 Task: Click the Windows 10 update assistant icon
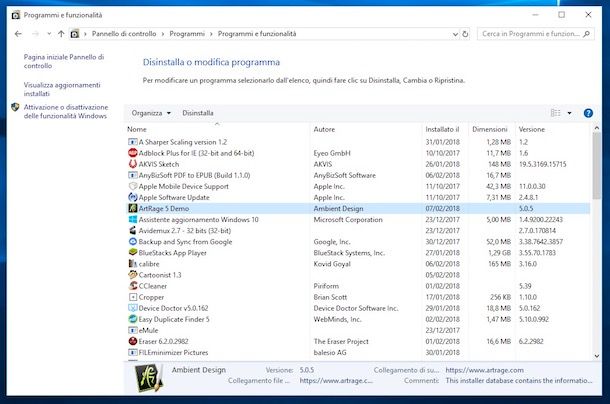[x=133, y=220]
